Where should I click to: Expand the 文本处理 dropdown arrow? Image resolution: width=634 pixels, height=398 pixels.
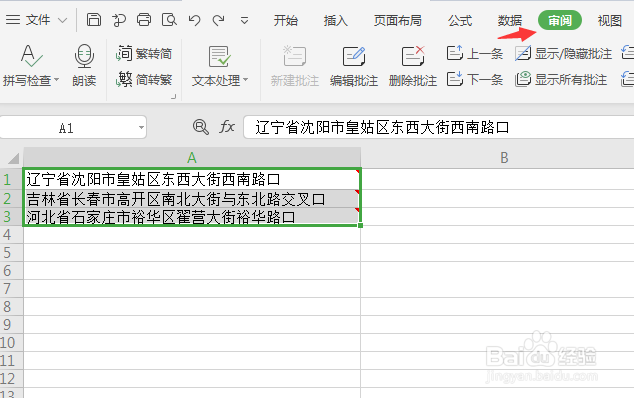(245, 80)
